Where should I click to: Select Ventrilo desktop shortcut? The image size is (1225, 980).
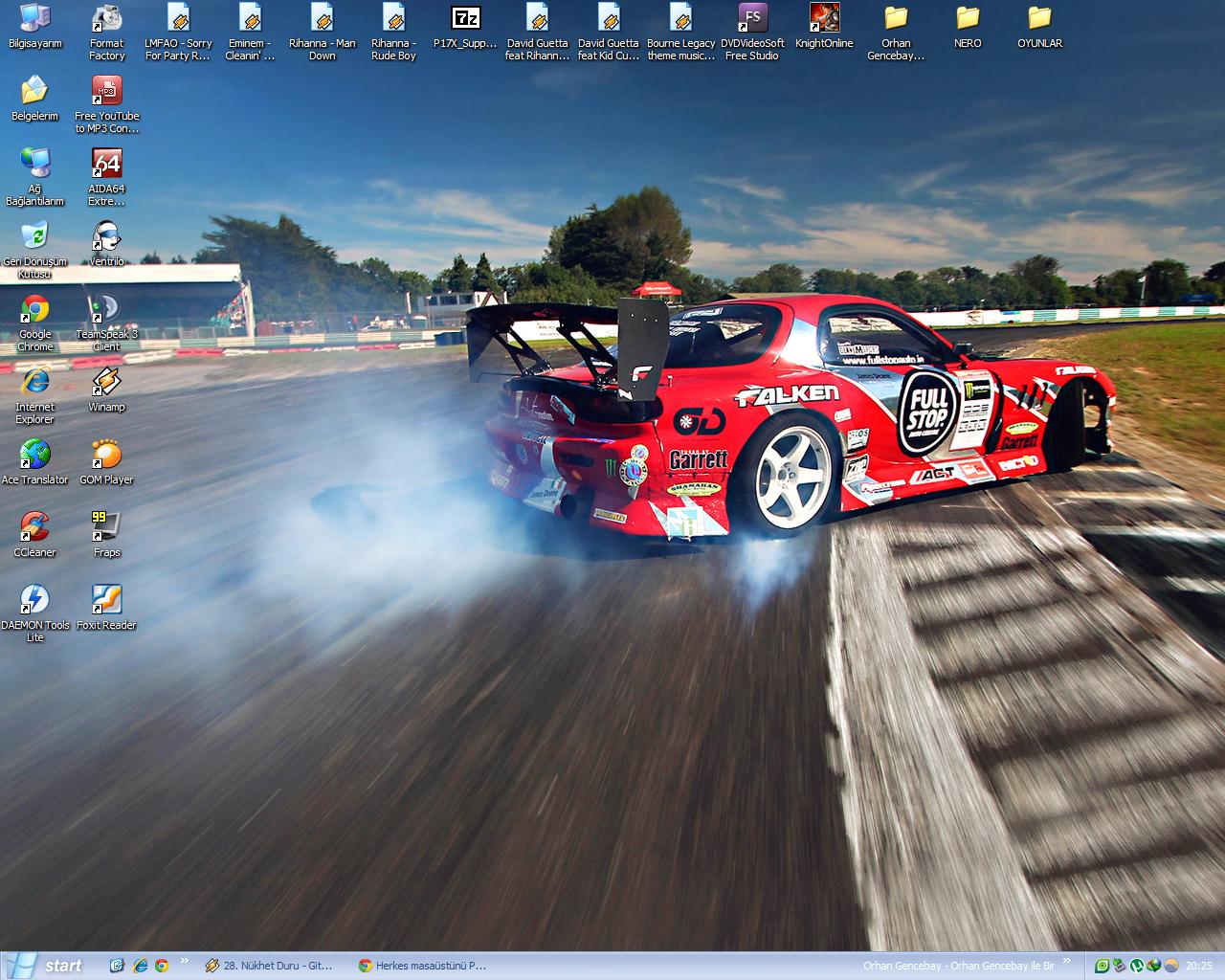pos(107,245)
